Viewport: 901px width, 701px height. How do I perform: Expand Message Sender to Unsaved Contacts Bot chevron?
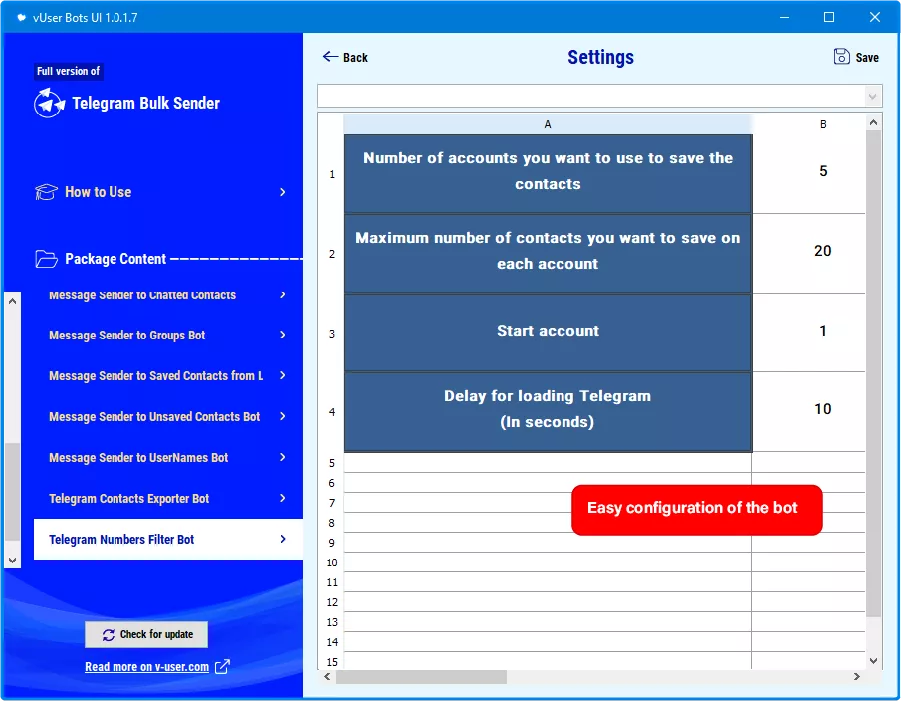(283, 416)
